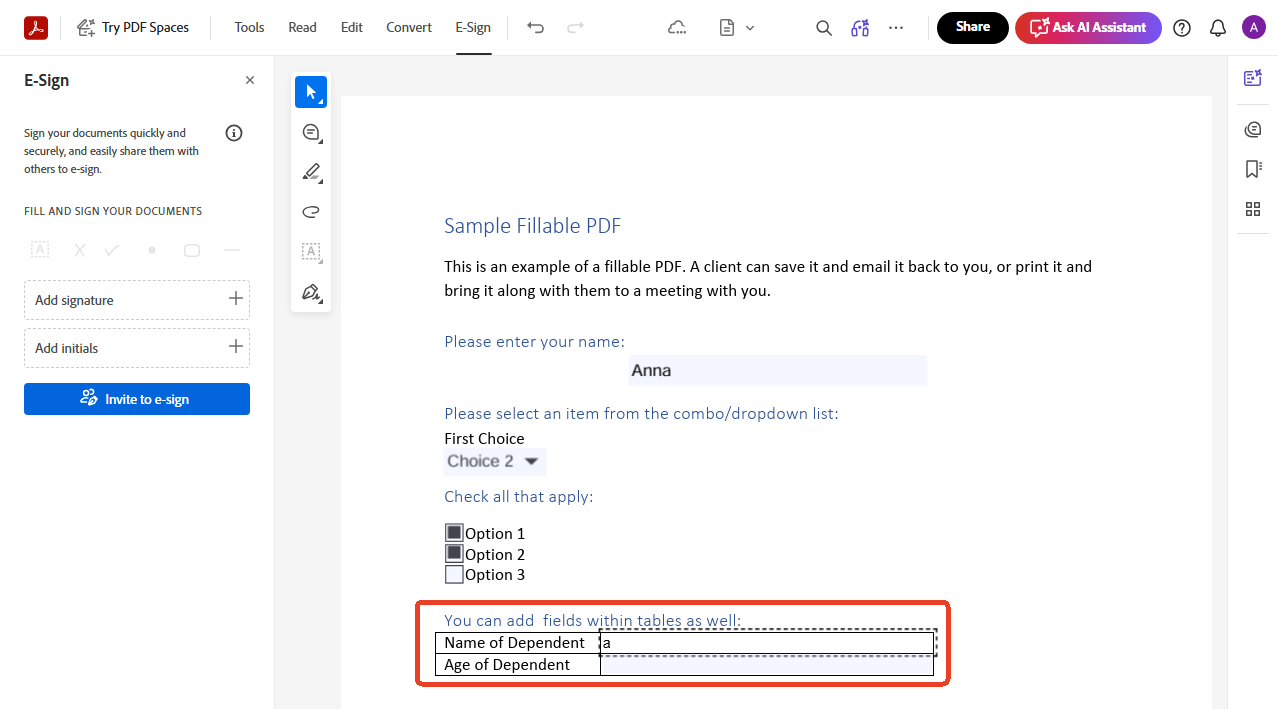This screenshot has height=709, width=1278.
Task: Click the Check all that apply label
Action: [x=518, y=497]
